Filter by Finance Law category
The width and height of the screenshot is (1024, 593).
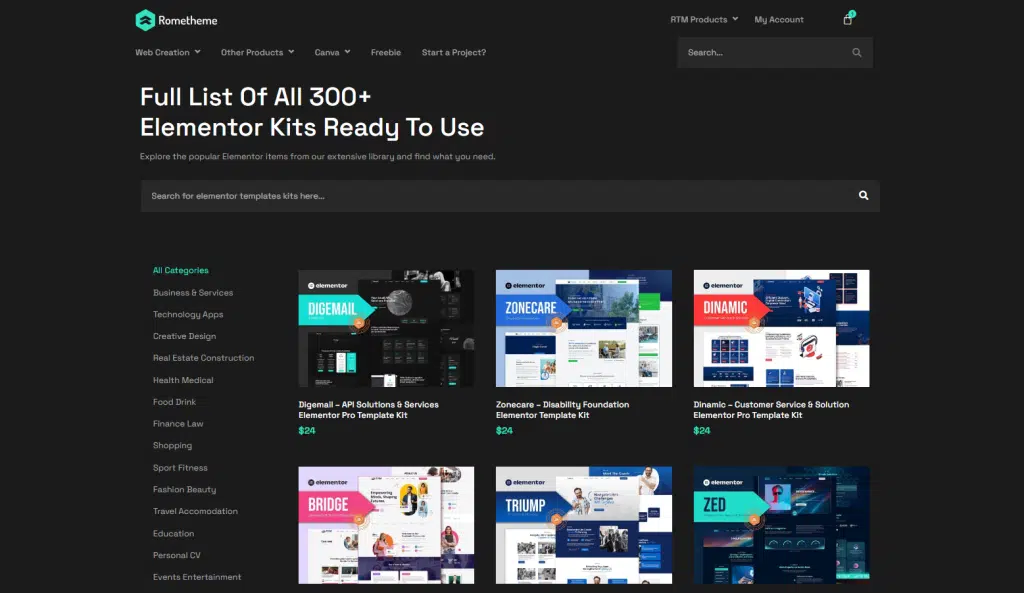click(x=178, y=424)
